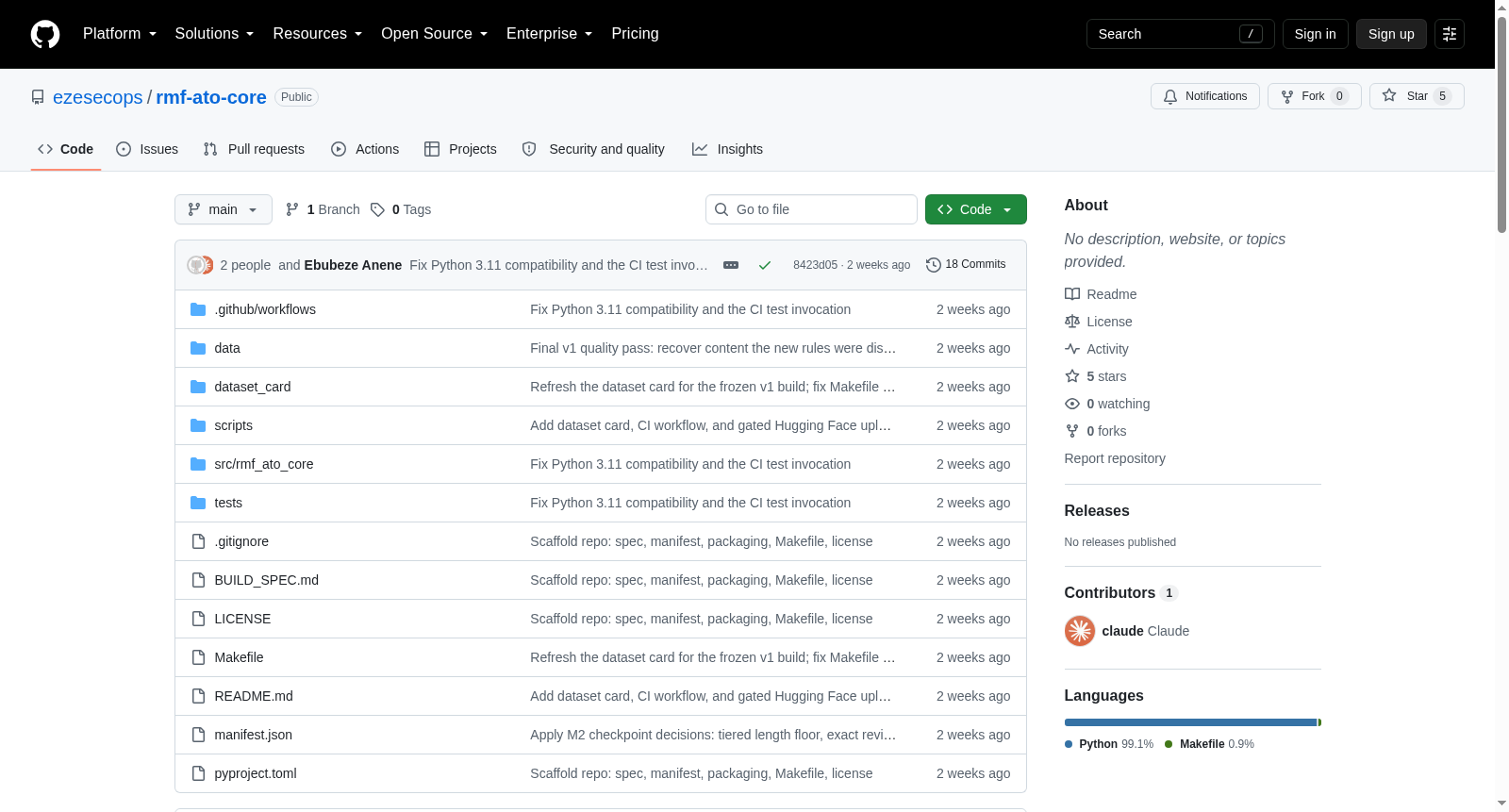Expand the Resources menu

click(x=318, y=34)
